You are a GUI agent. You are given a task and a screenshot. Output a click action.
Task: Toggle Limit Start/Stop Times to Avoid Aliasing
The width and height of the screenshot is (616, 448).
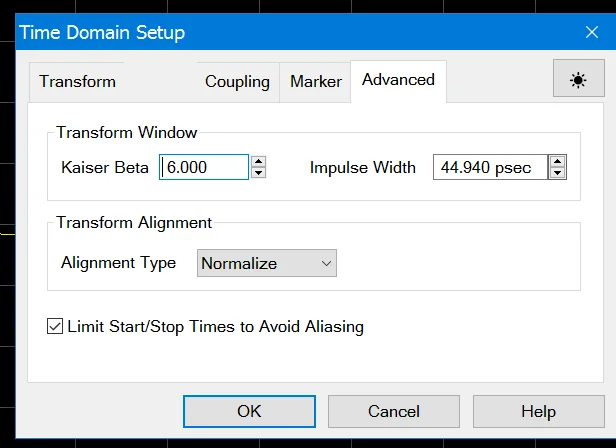[55, 326]
